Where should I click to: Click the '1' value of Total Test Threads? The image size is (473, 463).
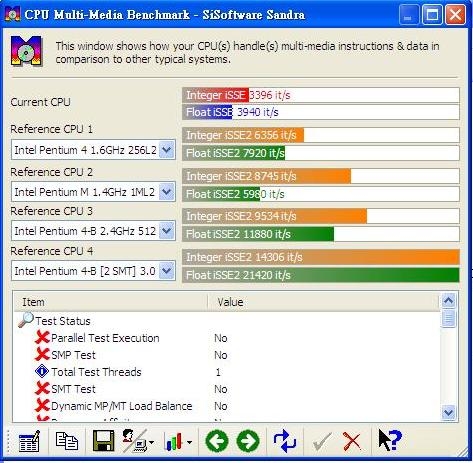(218, 372)
